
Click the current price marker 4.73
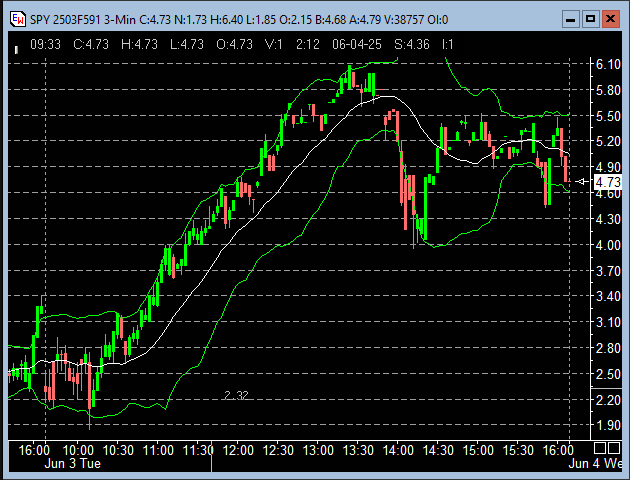click(x=607, y=182)
